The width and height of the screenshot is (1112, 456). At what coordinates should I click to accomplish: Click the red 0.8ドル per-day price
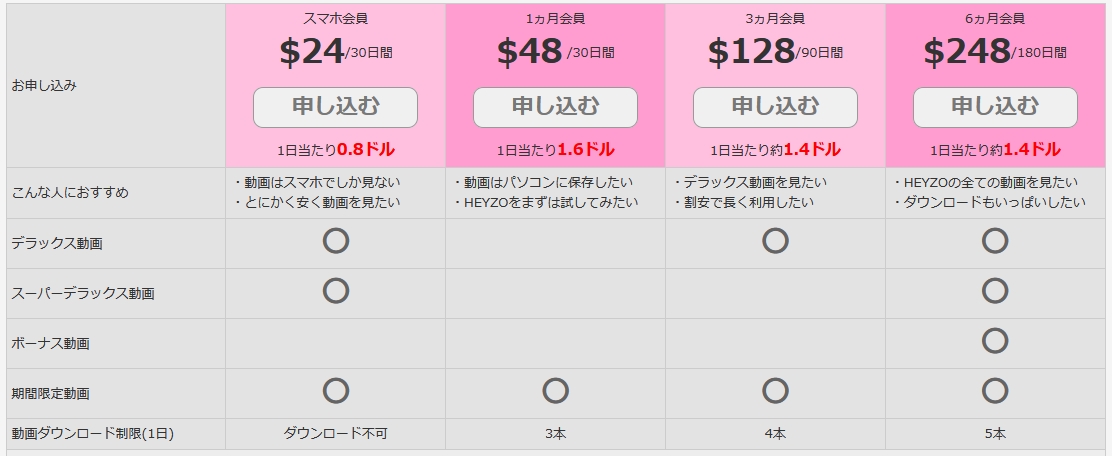(x=366, y=150)
